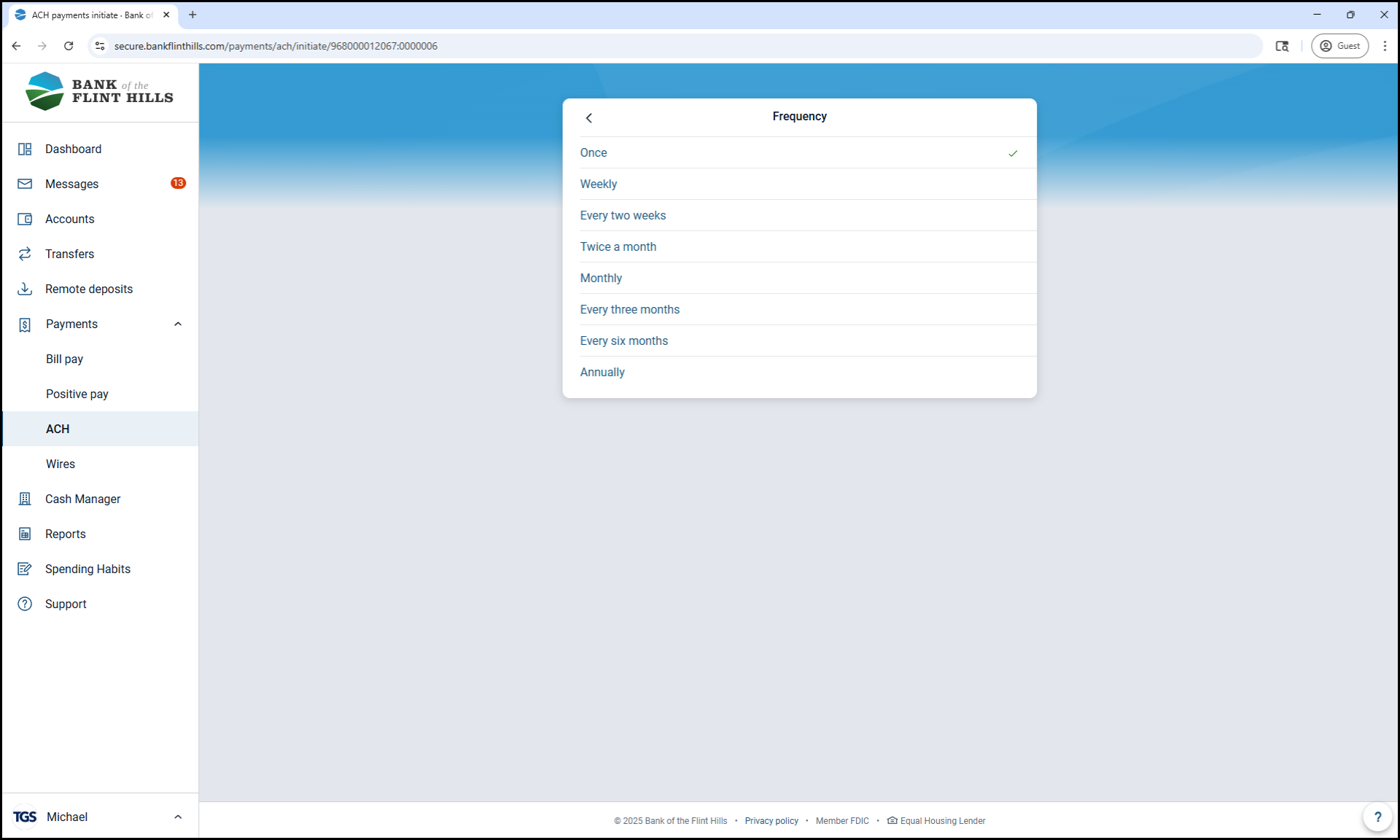Open the Wires submenu item
This screenshot has width=1400, height=840.
point(61,464)
